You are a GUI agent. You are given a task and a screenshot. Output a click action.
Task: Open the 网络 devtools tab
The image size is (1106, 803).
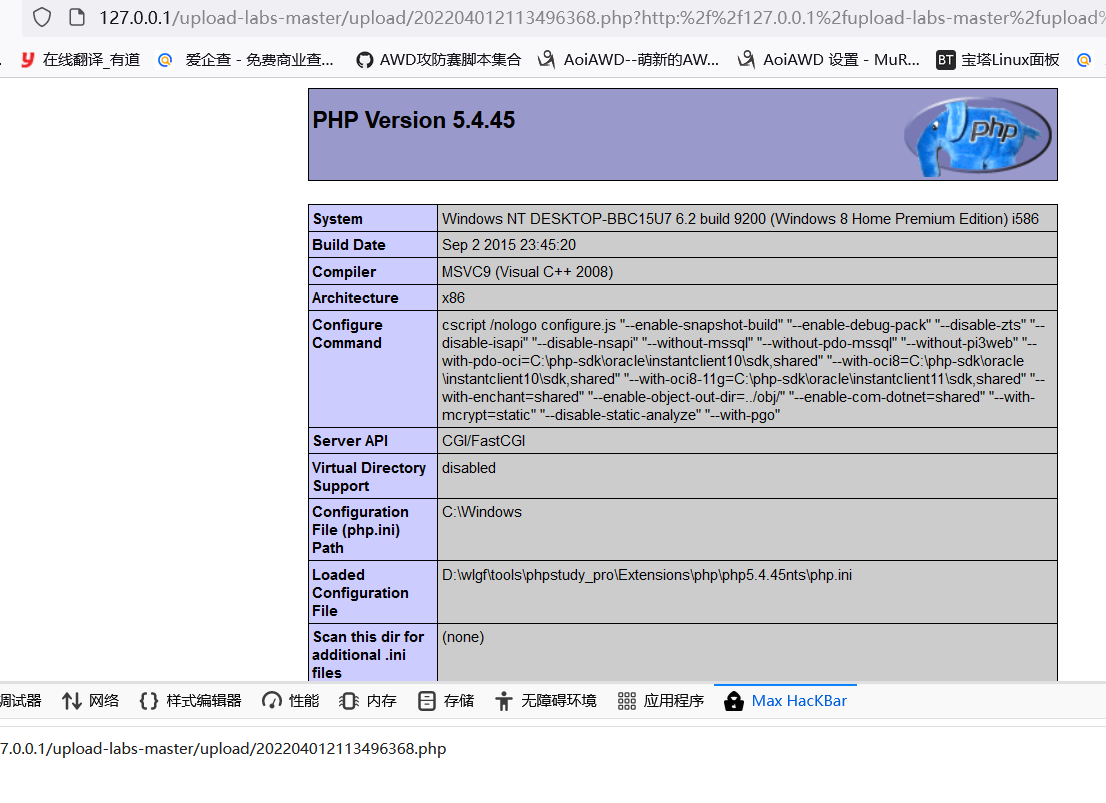[90, 701]
